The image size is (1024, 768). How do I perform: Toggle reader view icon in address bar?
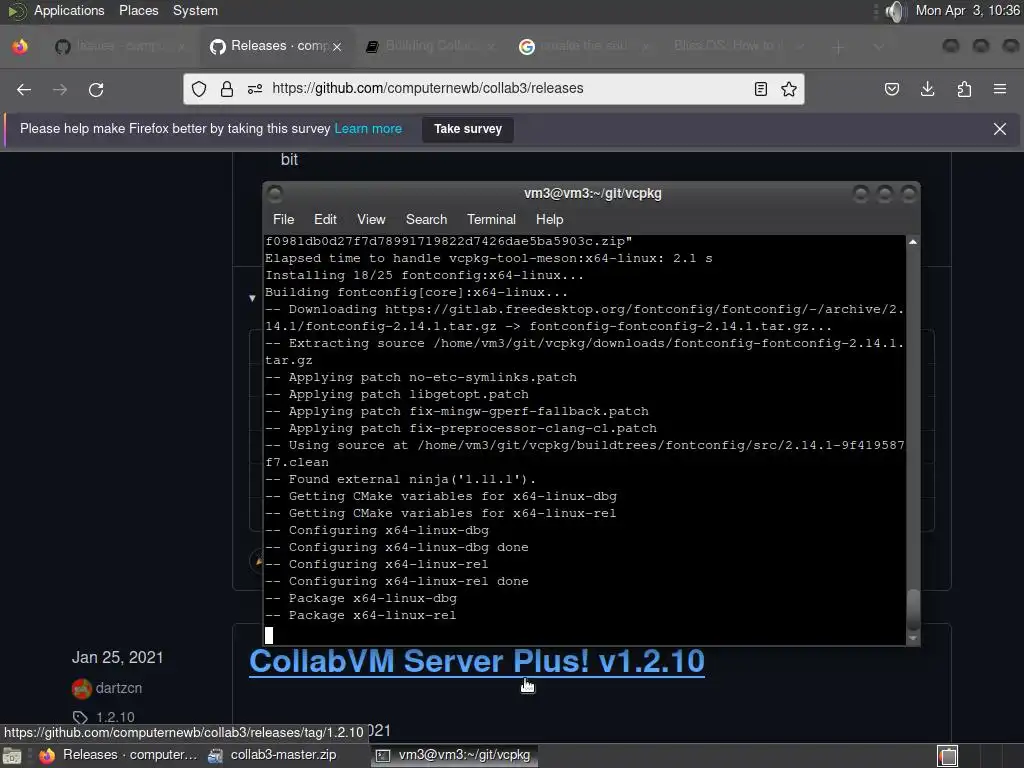click(761, 89)
